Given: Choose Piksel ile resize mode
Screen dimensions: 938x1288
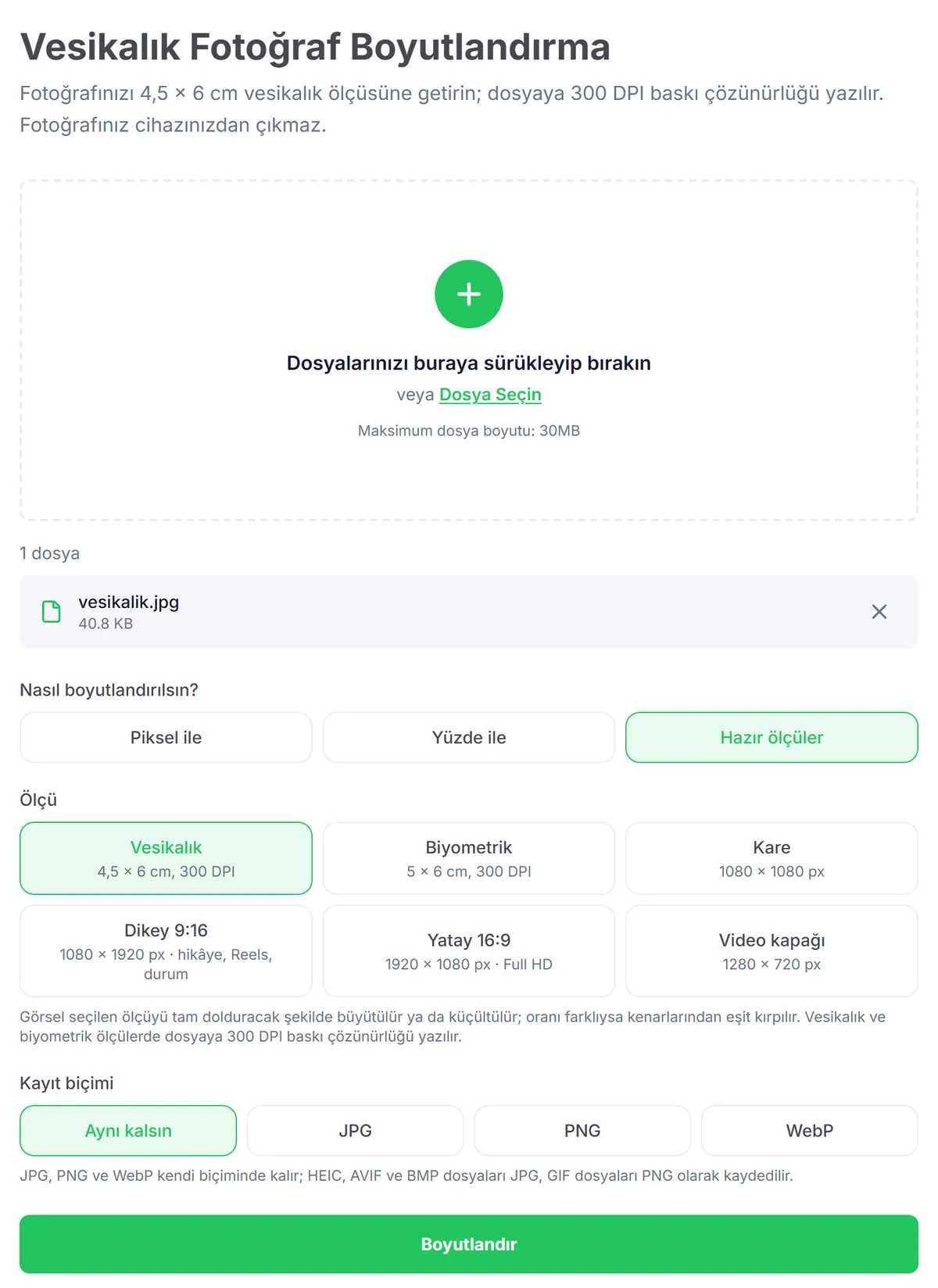Looking at the screenshot, I should tap(166, 737).
